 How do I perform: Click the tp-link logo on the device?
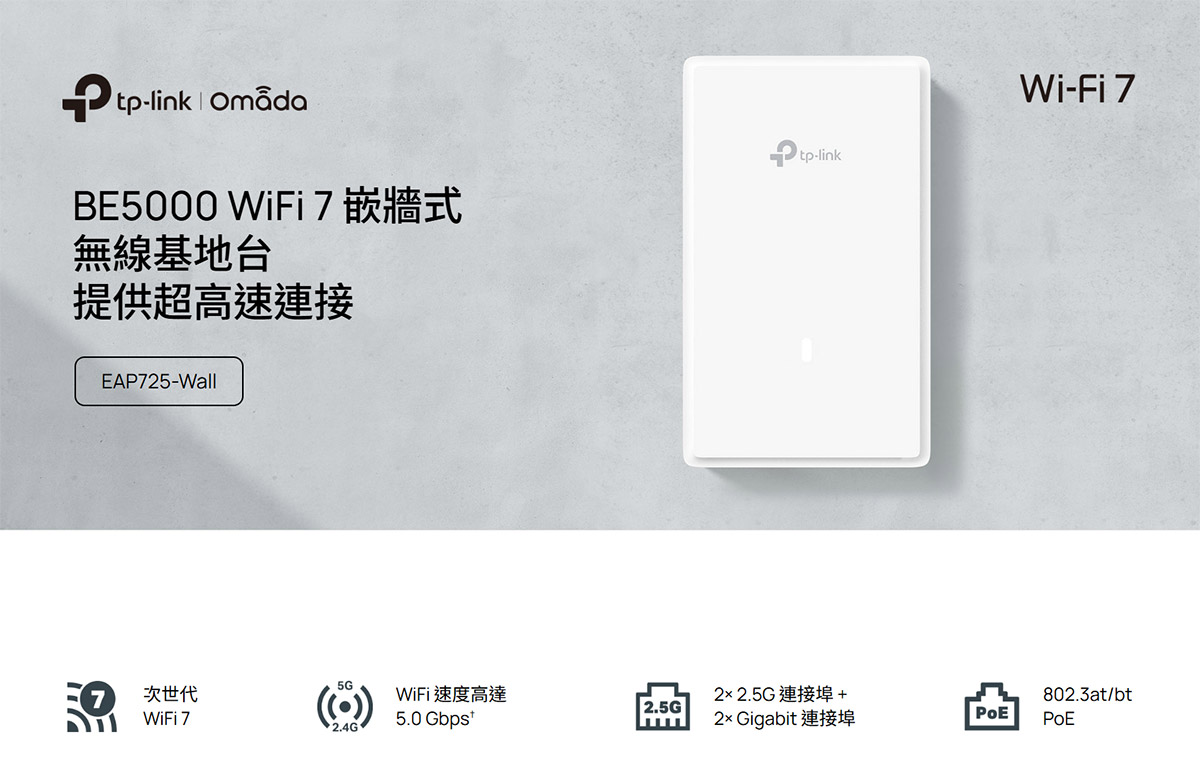[x=806, y=153]
